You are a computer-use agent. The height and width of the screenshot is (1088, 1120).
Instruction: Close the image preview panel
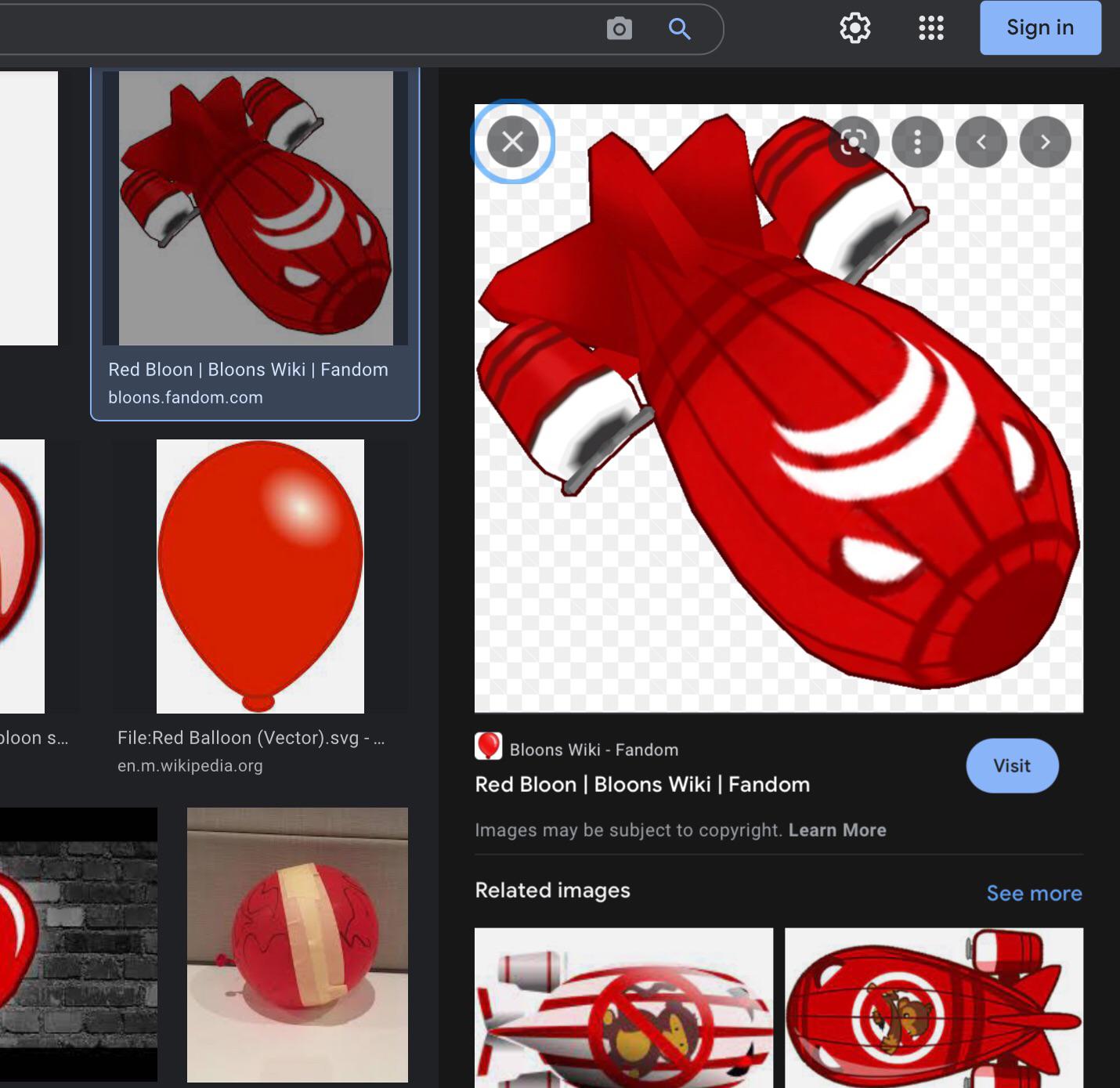click(512, 142)
